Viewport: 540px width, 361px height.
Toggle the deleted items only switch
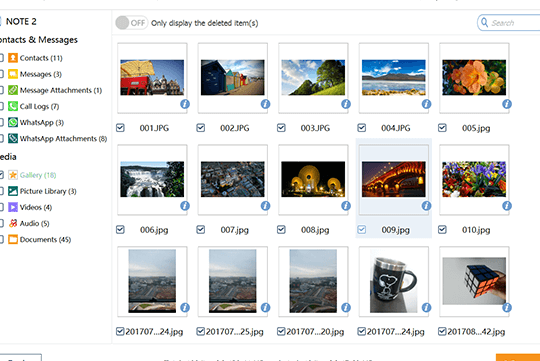point(132,23)
